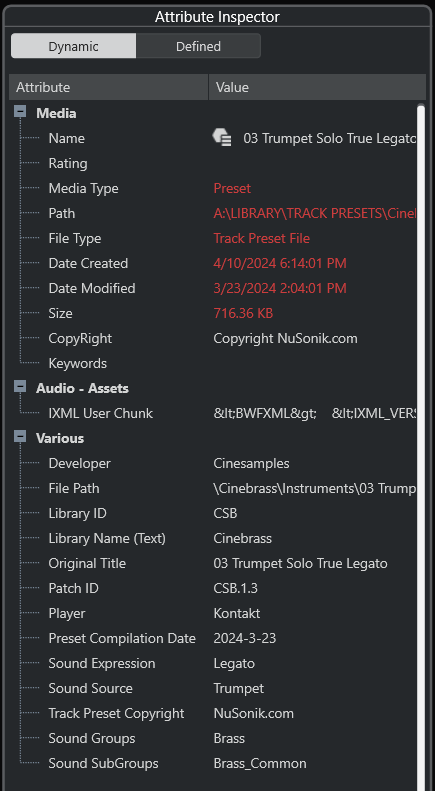The image size is (435, 791).
Task: Click the Sound Expression value Legato
Action: tap(234, 663)
